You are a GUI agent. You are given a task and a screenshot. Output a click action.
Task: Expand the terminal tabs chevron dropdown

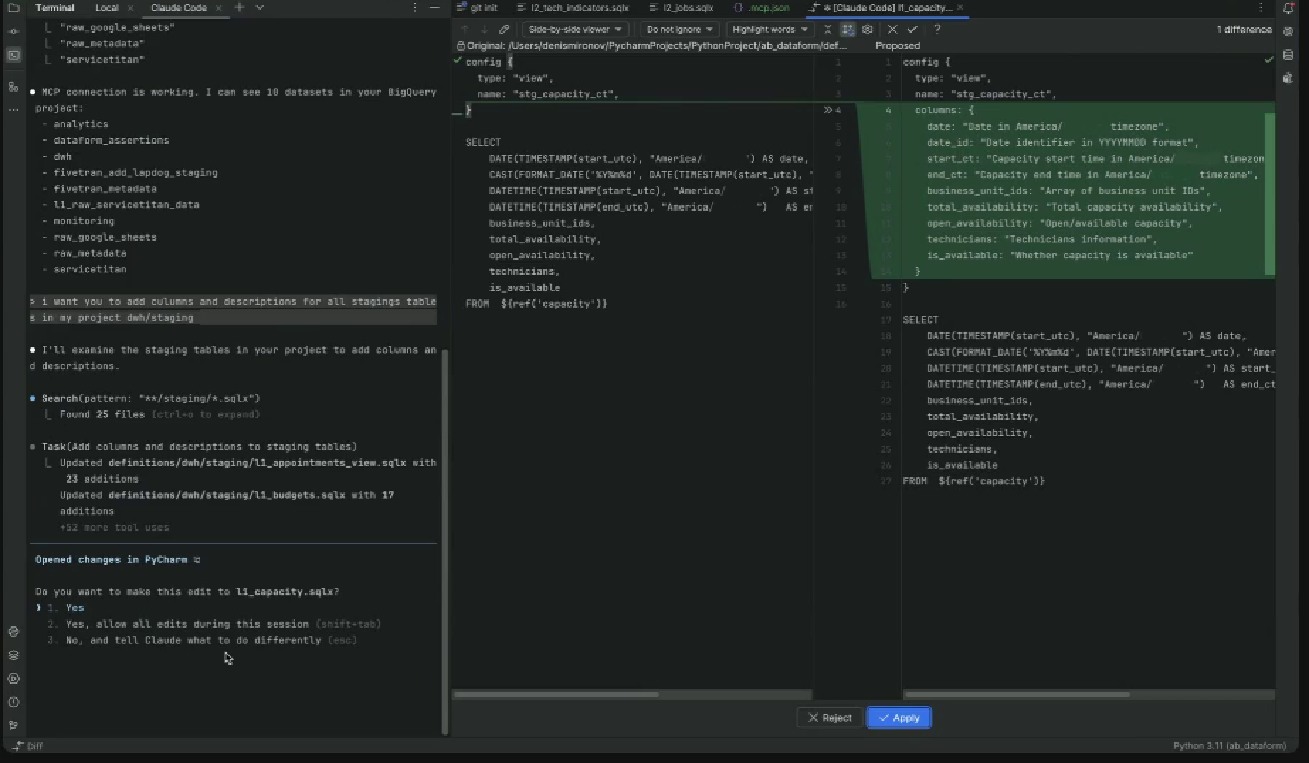[x=260, y=8]
